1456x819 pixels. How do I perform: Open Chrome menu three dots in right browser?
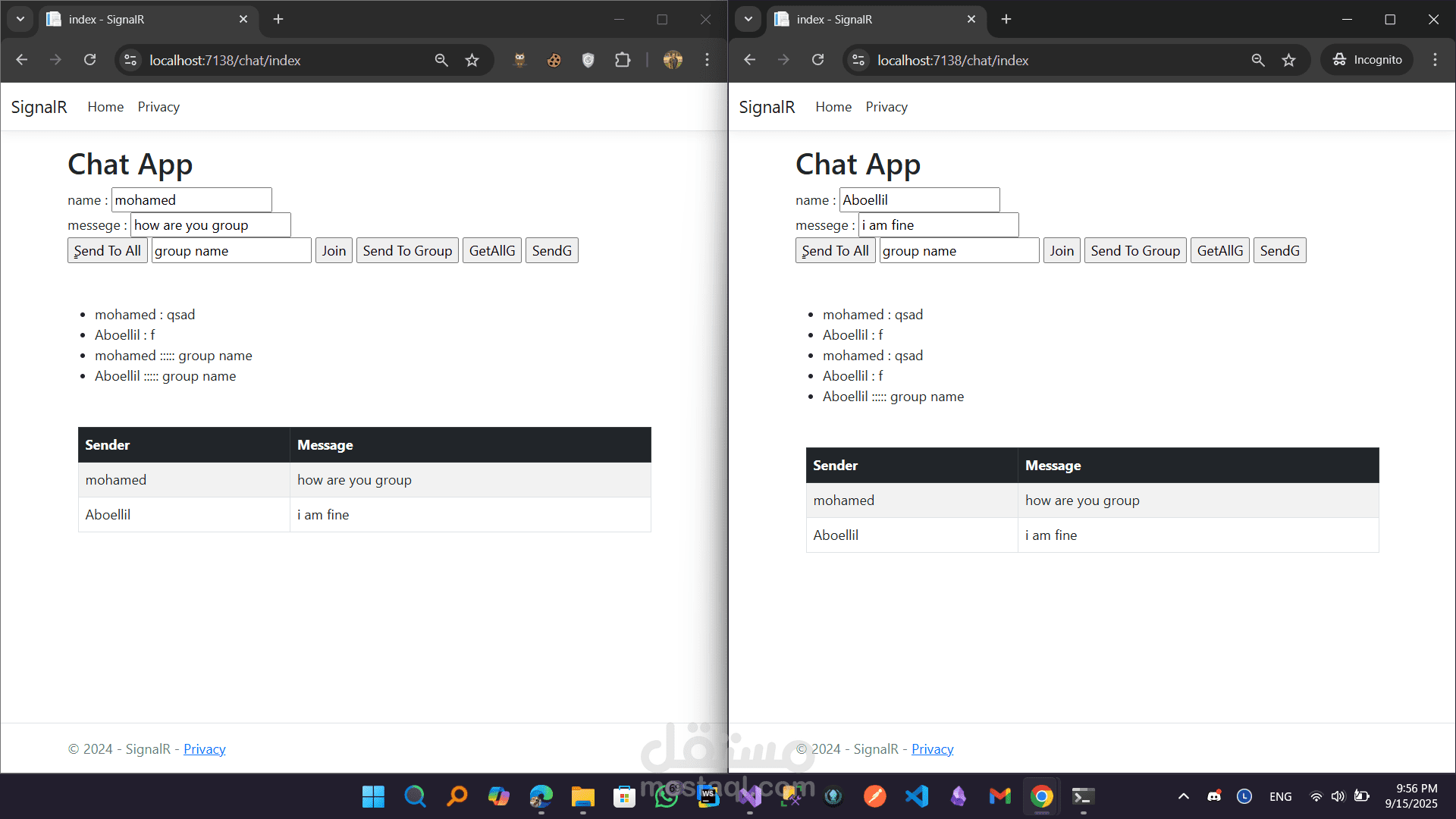point(1435,60)
